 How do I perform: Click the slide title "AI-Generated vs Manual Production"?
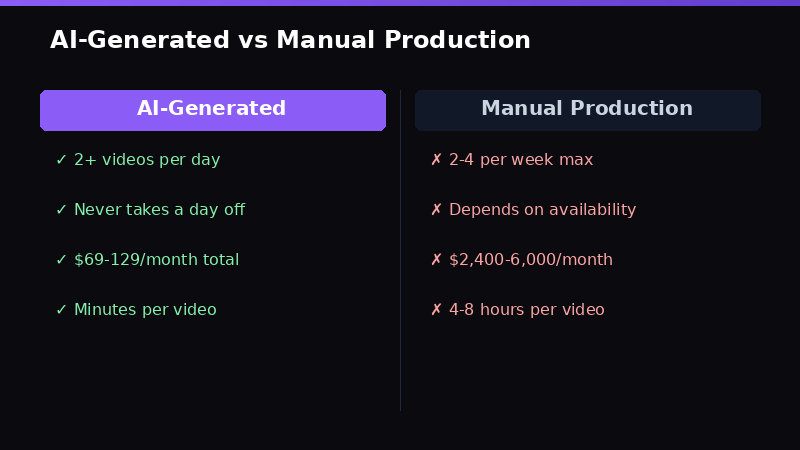pyautogui.click(x=290, y=40)
